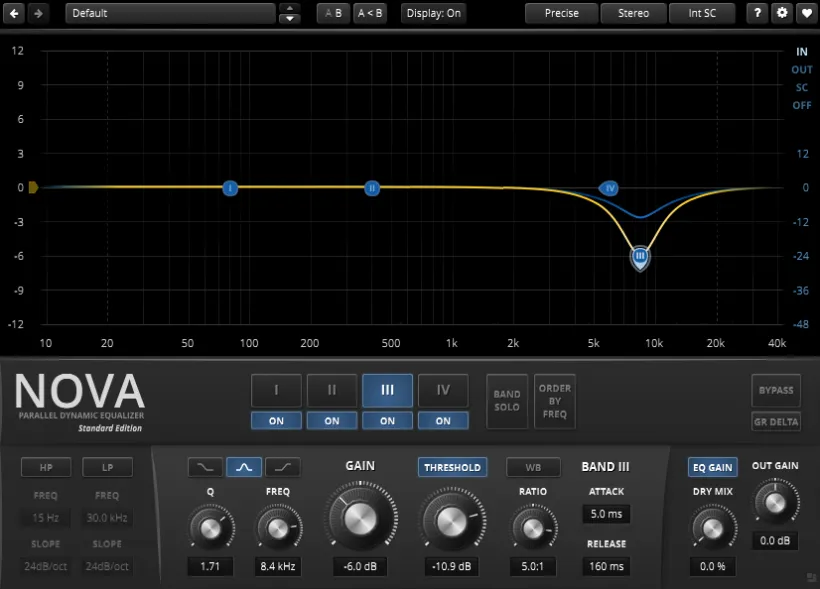This screenshot has width=820, height=589.
Task: Toggle band IV ON switch
Action: coord(443,421)
